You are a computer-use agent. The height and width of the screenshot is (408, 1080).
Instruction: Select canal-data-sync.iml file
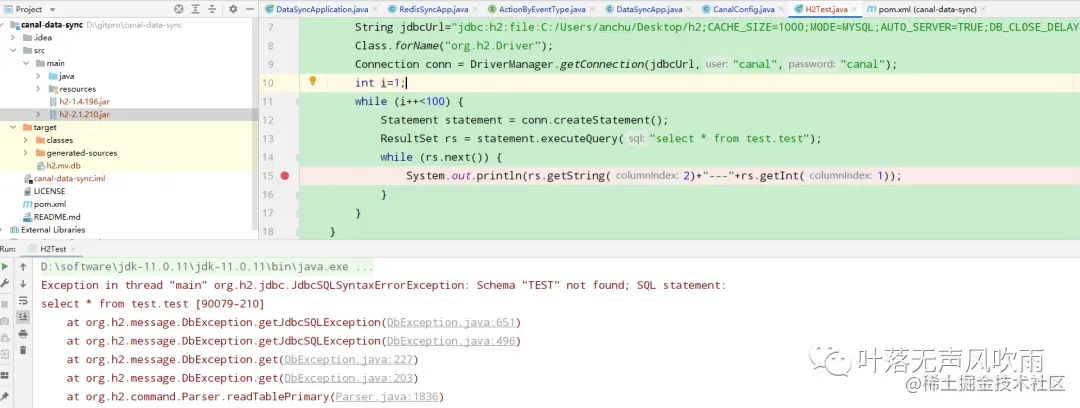pyautogui.click(x=69, y=178)
